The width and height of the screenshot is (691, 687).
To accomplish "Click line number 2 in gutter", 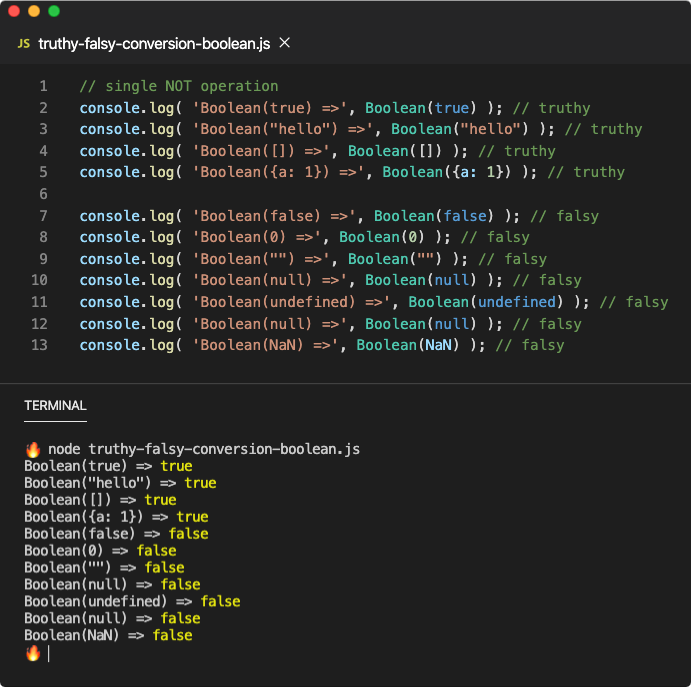I will point(43,108).
